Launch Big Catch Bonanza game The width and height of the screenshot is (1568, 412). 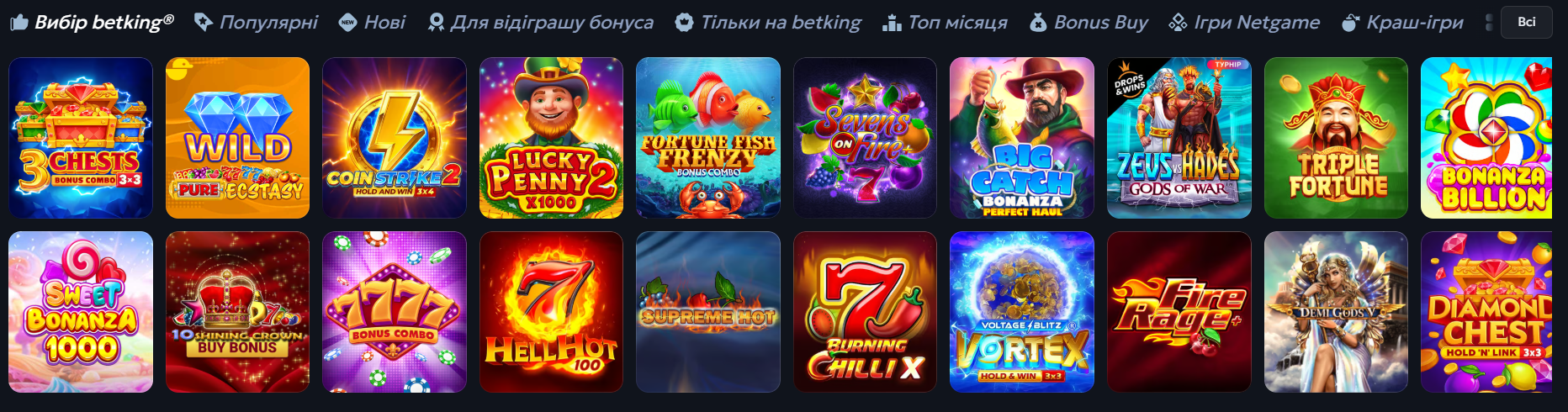point(1022,138)
